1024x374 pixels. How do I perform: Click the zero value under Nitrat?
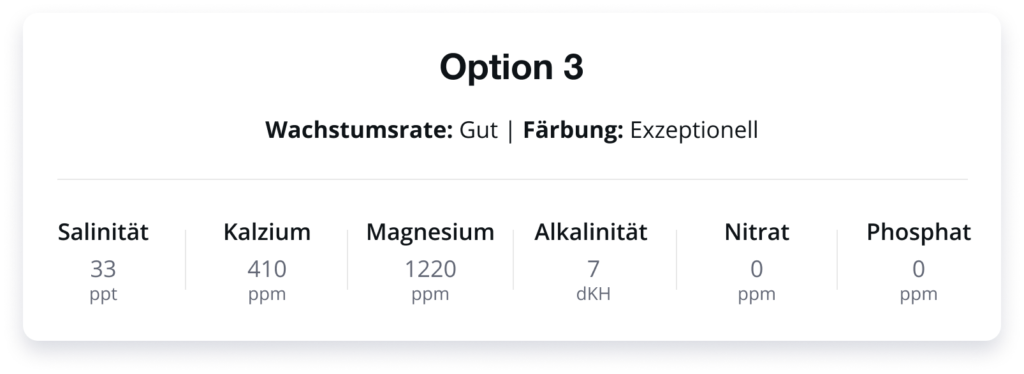[x=756, y=269]
